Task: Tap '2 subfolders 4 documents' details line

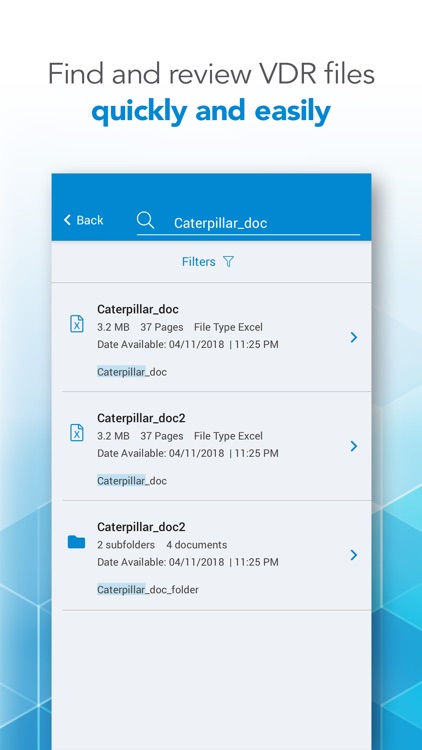Action: pos(162,545)
